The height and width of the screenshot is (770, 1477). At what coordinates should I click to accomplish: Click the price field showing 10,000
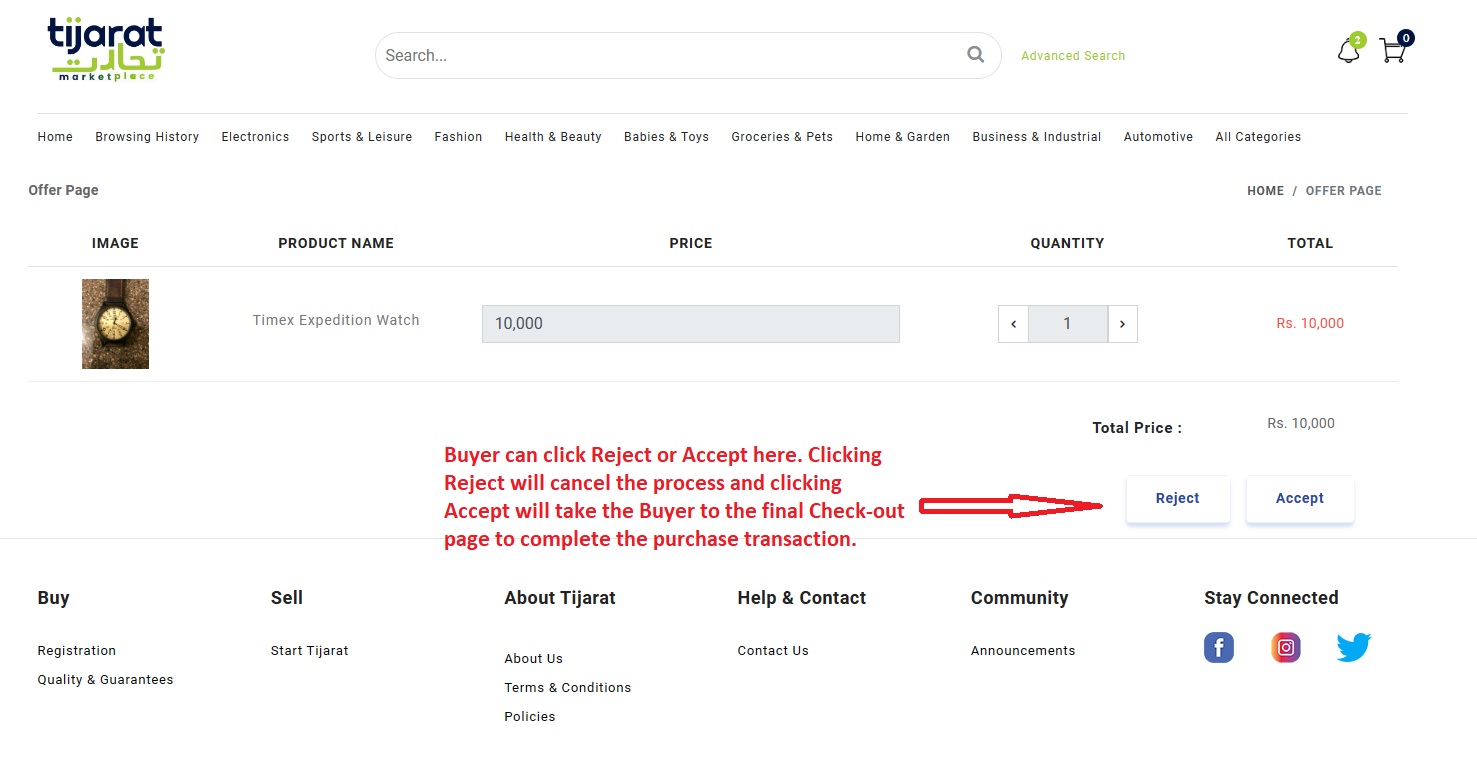pyautogui.click(x=691, y=324)
